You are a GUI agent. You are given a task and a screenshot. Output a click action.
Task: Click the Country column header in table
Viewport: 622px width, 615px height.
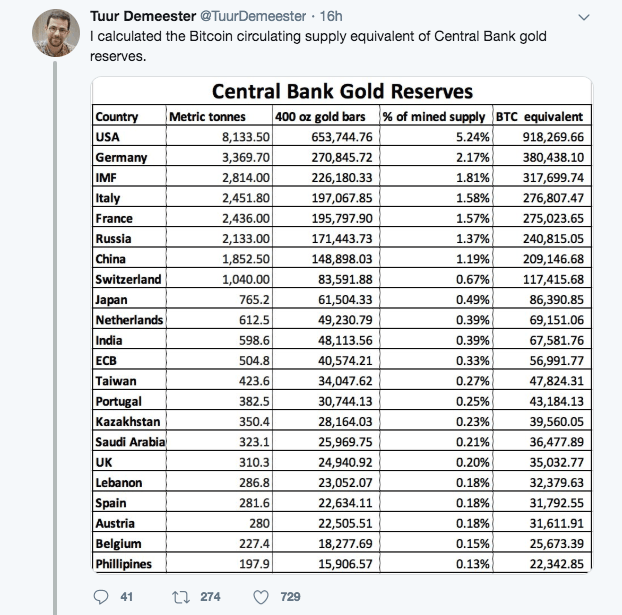[x=116, y=117]
